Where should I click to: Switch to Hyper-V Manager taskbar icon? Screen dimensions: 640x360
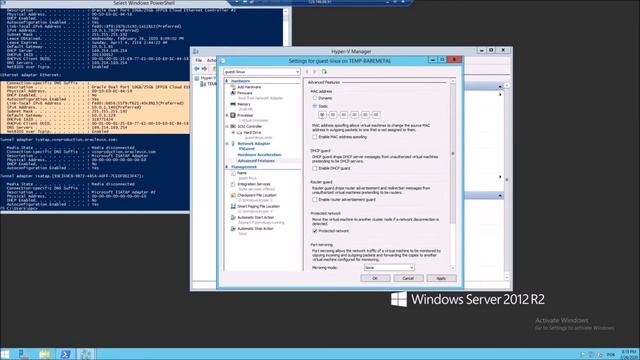click(x=86, y=354)
